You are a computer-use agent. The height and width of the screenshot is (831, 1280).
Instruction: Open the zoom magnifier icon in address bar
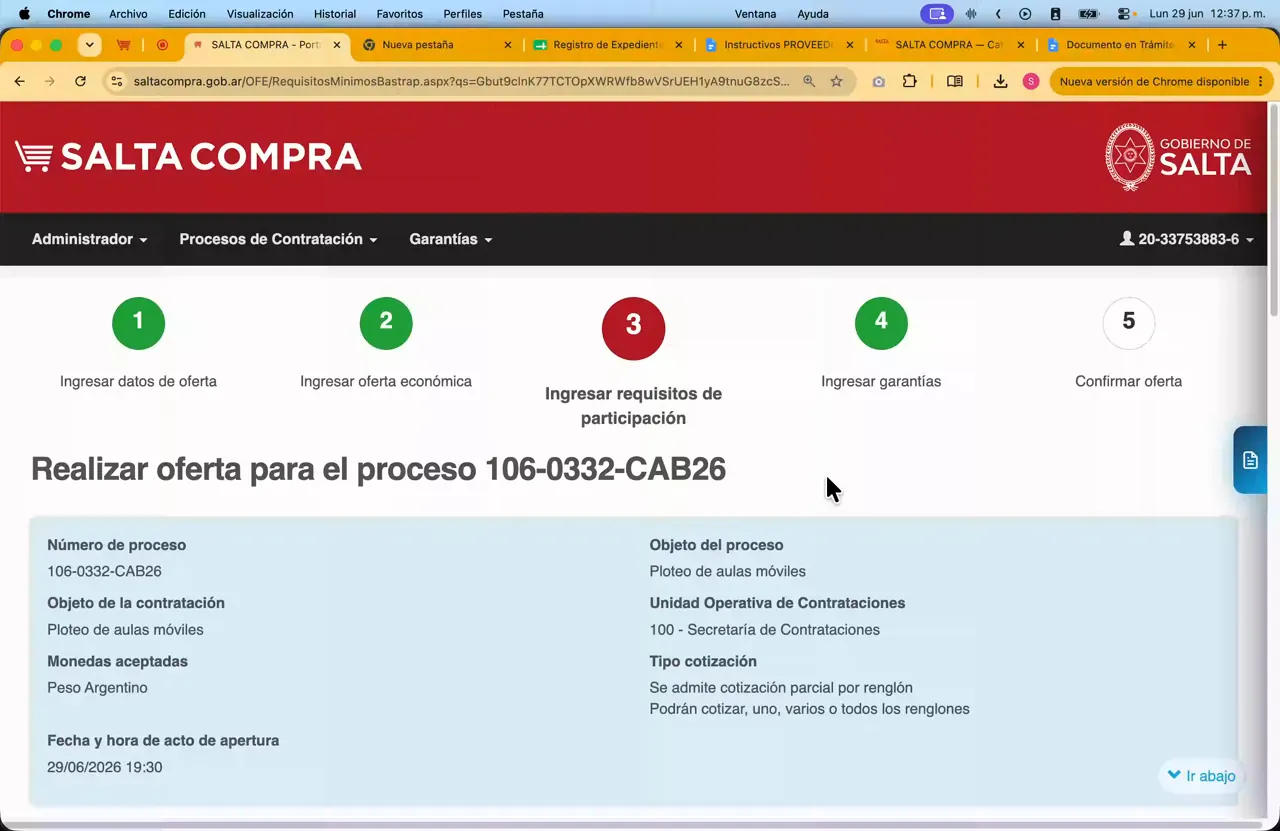coord(809,81)
